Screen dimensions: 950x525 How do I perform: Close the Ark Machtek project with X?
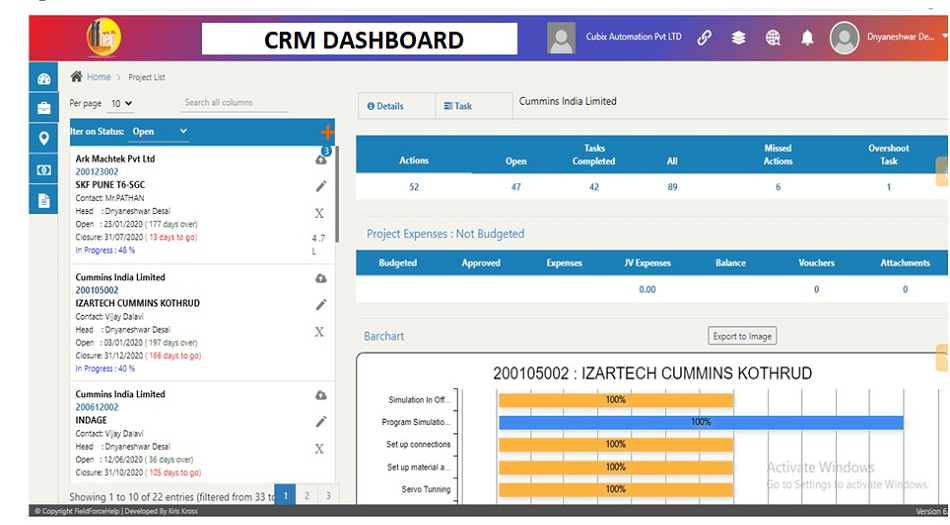coord(319,213)
